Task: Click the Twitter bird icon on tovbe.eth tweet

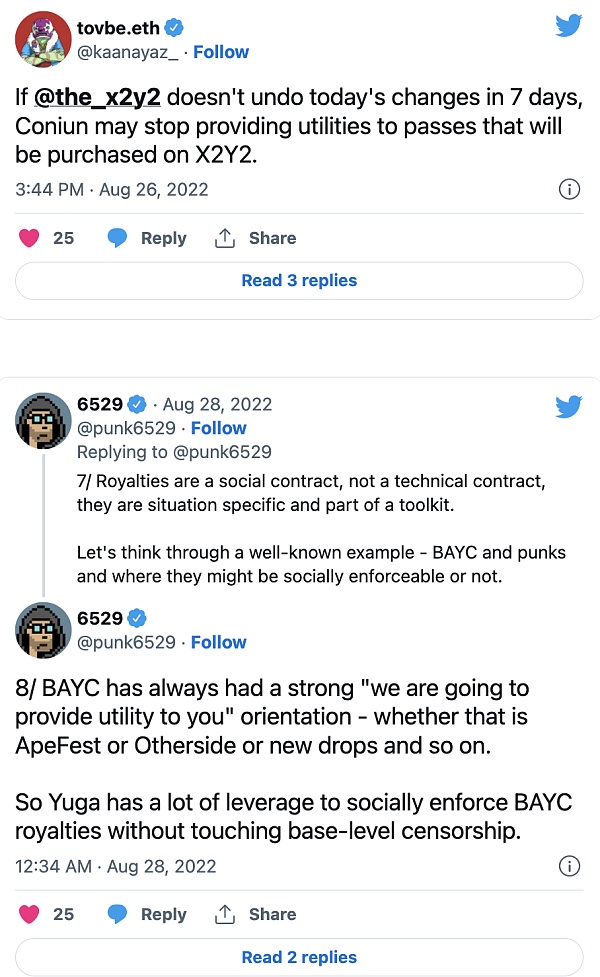Action: pos(568,24)
